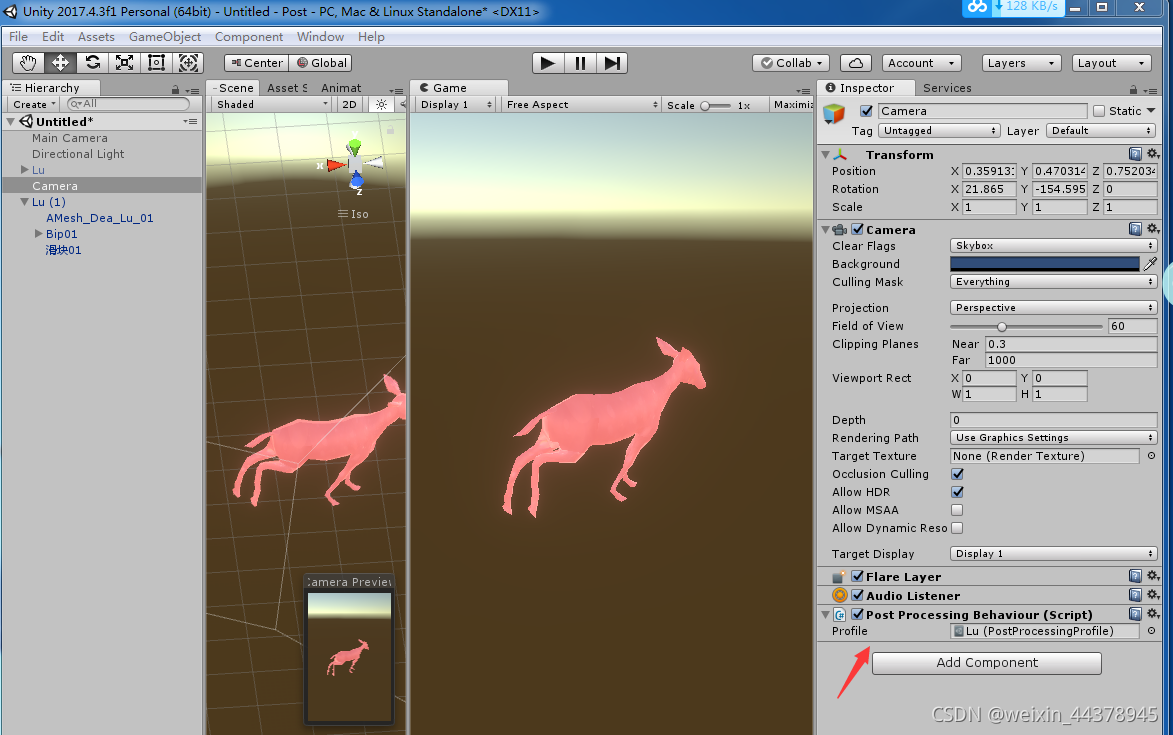This screenshot has height=735, width=1173.
Task: Click the GameObject cube icon in Inspector
Action: [834, 114]
